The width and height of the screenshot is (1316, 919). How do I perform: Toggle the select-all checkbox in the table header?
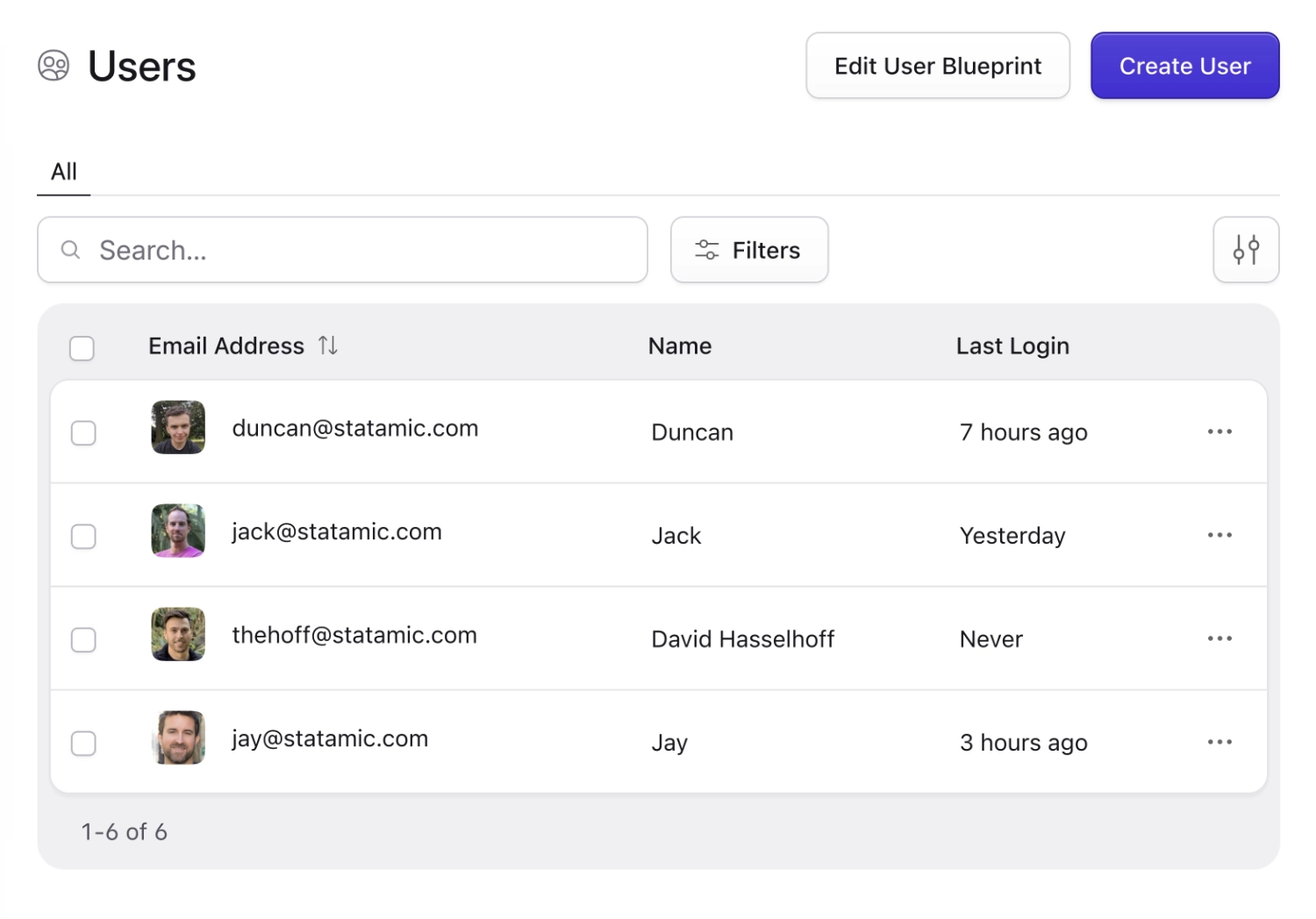pyautogui.click(x=82, y=348)
